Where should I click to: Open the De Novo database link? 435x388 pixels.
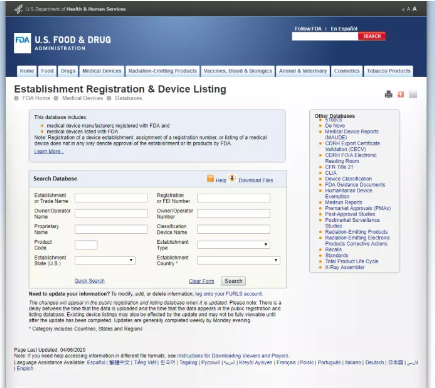coord(335,126)
